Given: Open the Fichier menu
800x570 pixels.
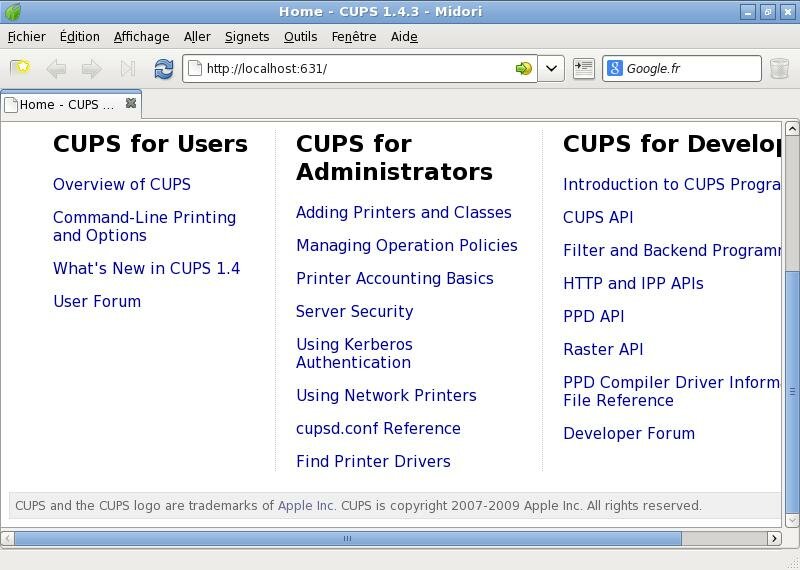Looking at the screenshot, I should (27, 37).
